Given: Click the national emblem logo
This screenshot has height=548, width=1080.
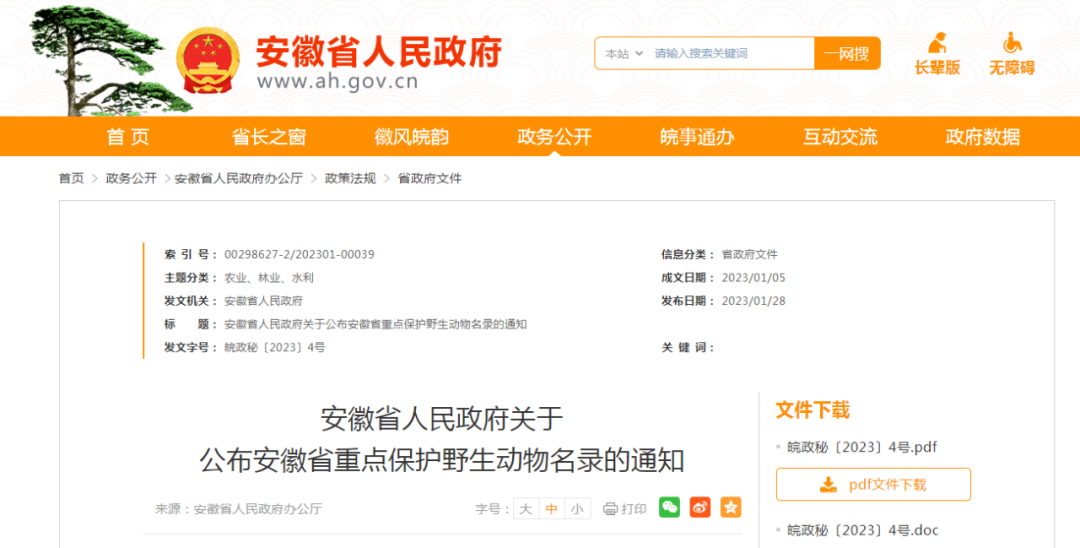Looking at the screenshot, I should click(x=208, y=62).
